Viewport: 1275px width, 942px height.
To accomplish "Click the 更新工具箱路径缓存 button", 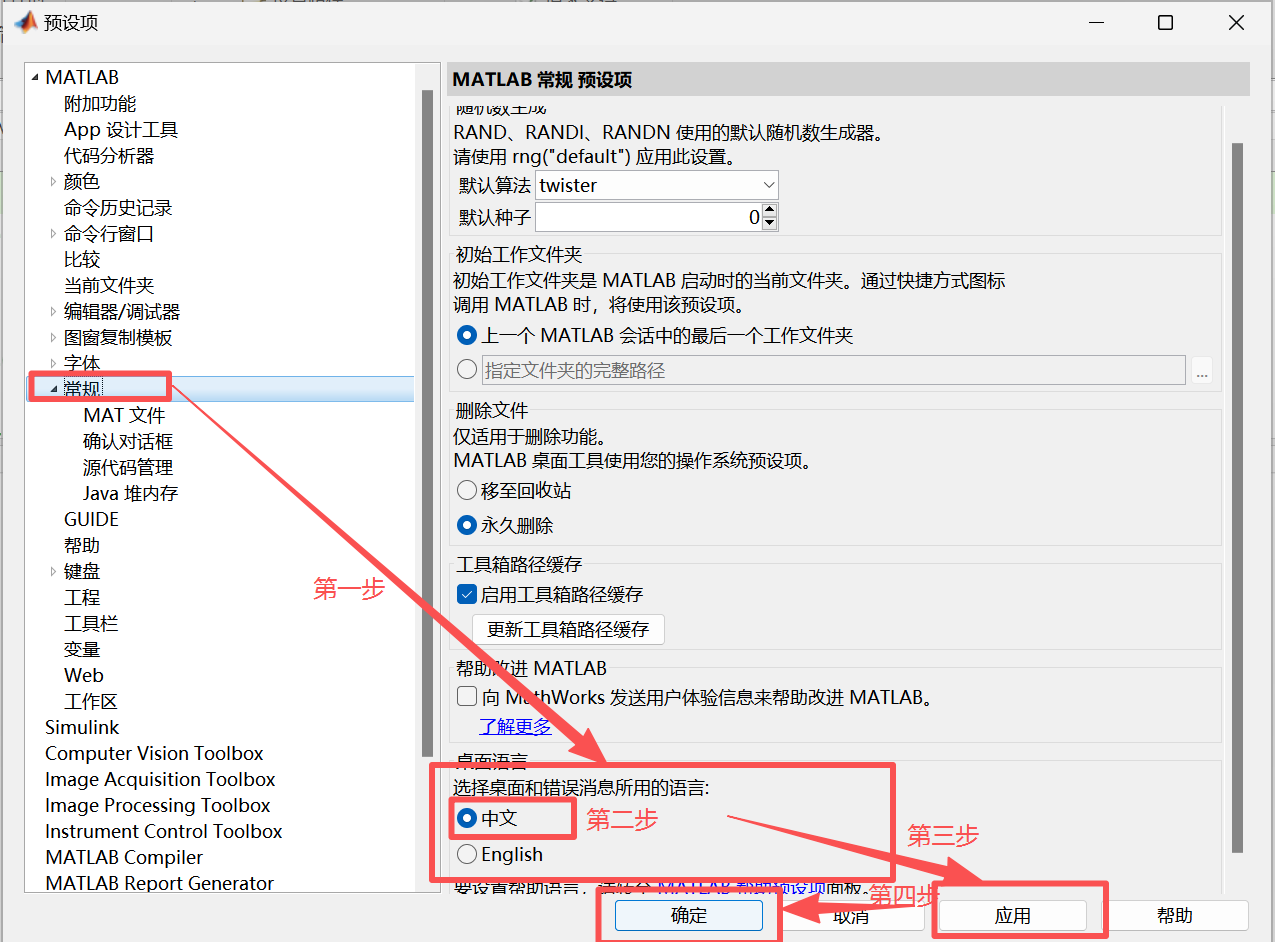I will 568,630.
